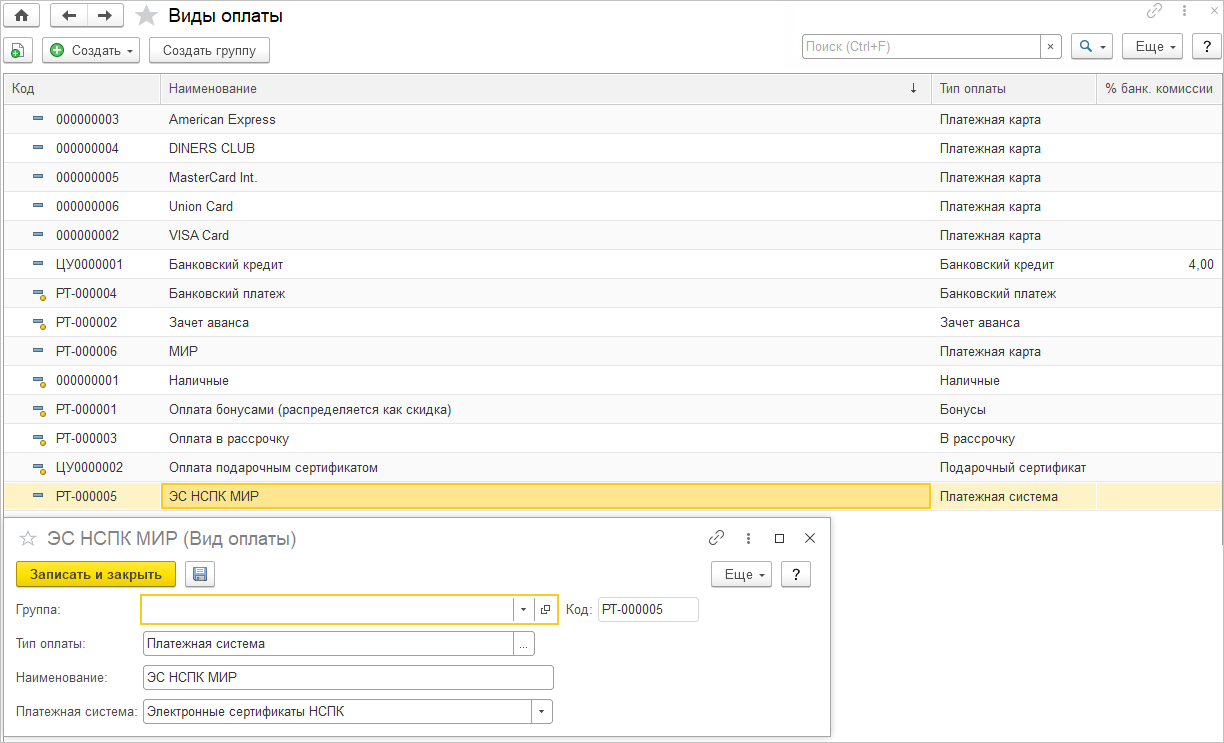
Task: Expand the Платежная система dropdown
Action: click(541, 712)
